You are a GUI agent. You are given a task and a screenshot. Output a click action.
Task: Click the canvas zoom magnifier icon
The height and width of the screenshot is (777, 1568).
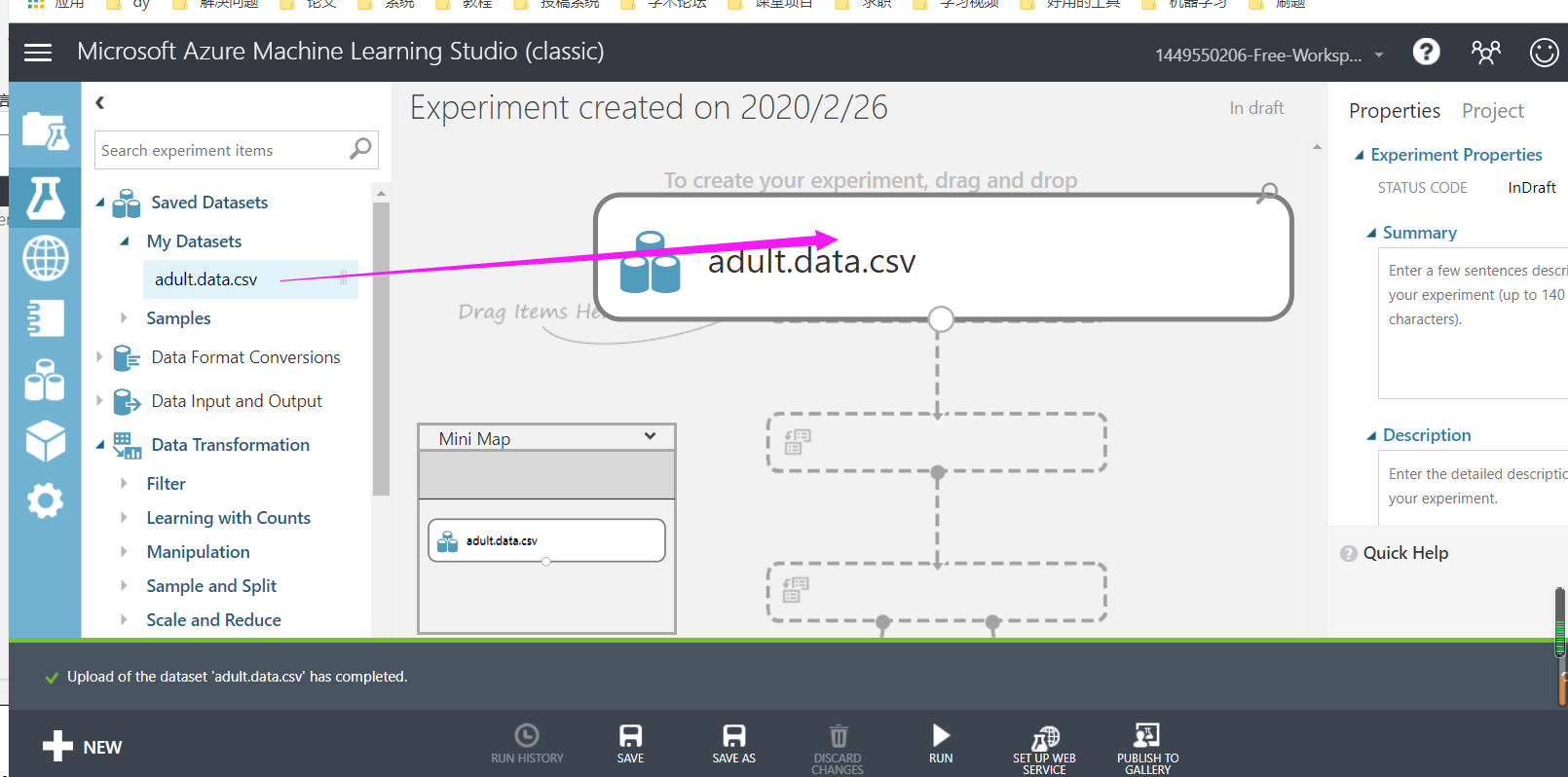click(x=1267, y=192)
